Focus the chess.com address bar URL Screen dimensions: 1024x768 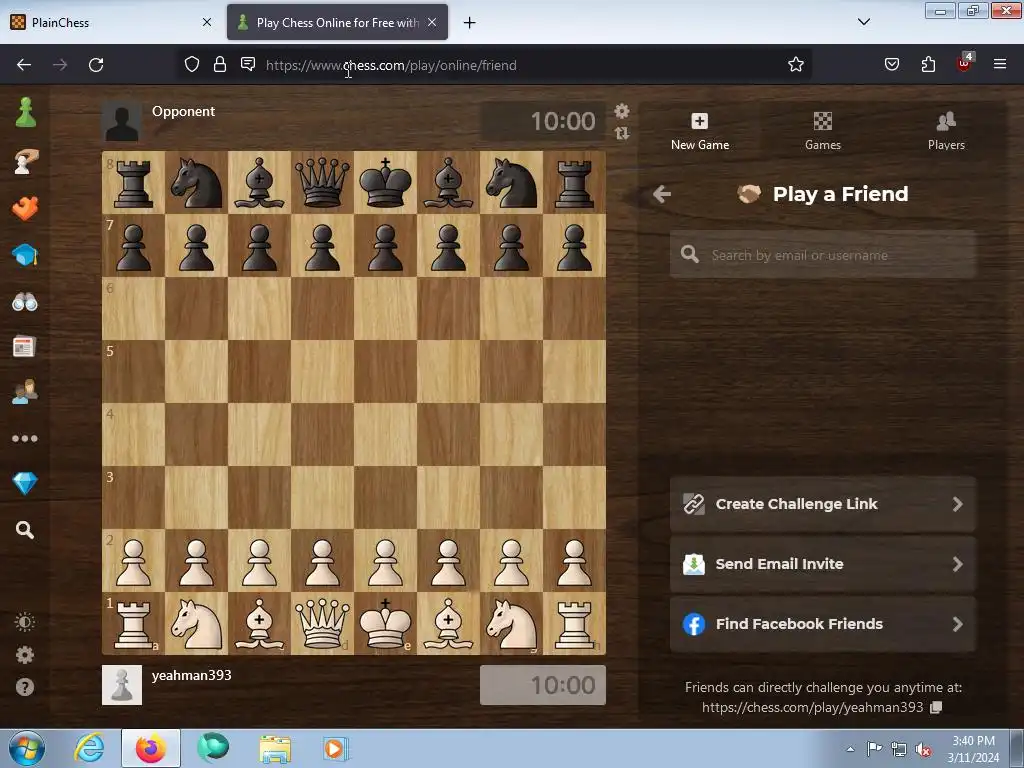click(x=391, y=65)
